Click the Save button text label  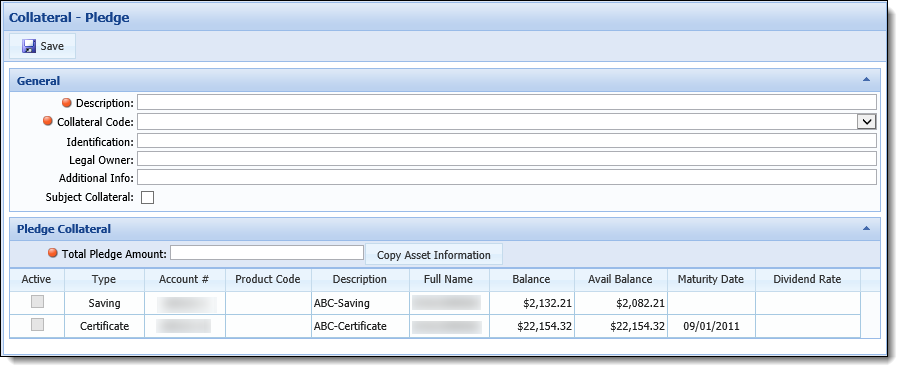(x=52, y=46)
